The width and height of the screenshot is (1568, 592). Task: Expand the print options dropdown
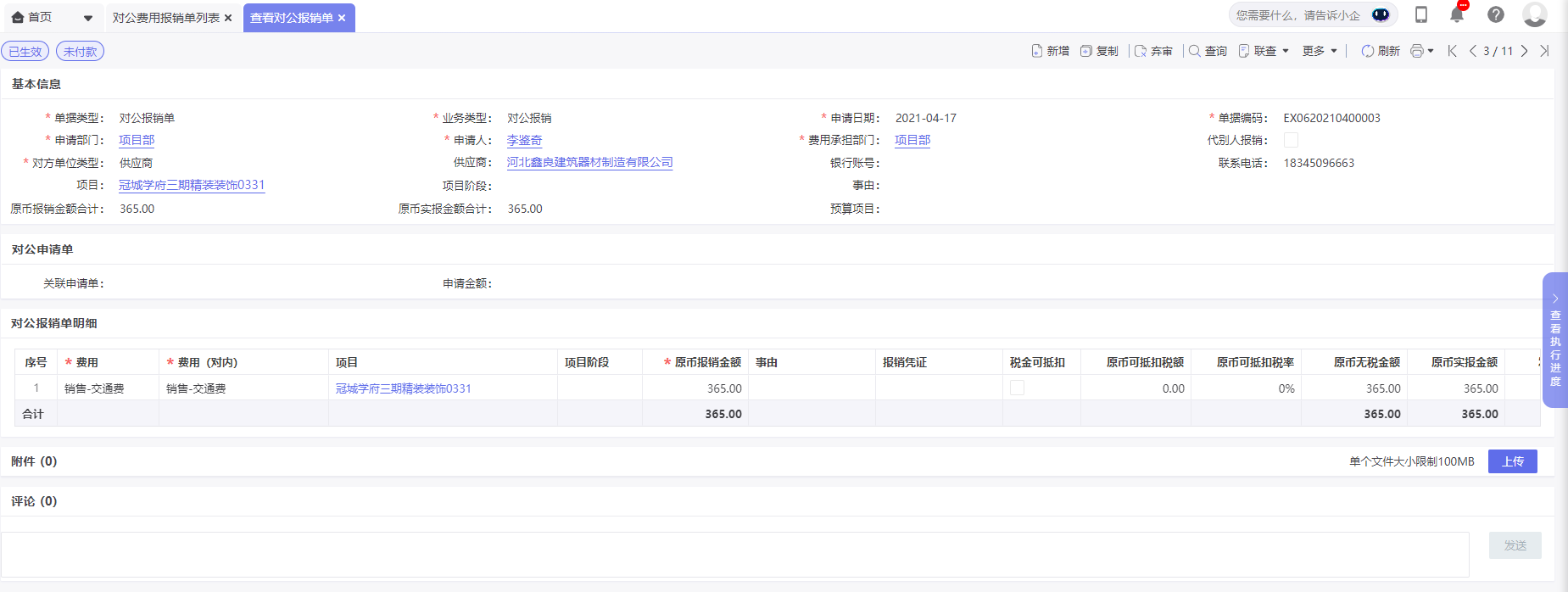coord(1422,51)
